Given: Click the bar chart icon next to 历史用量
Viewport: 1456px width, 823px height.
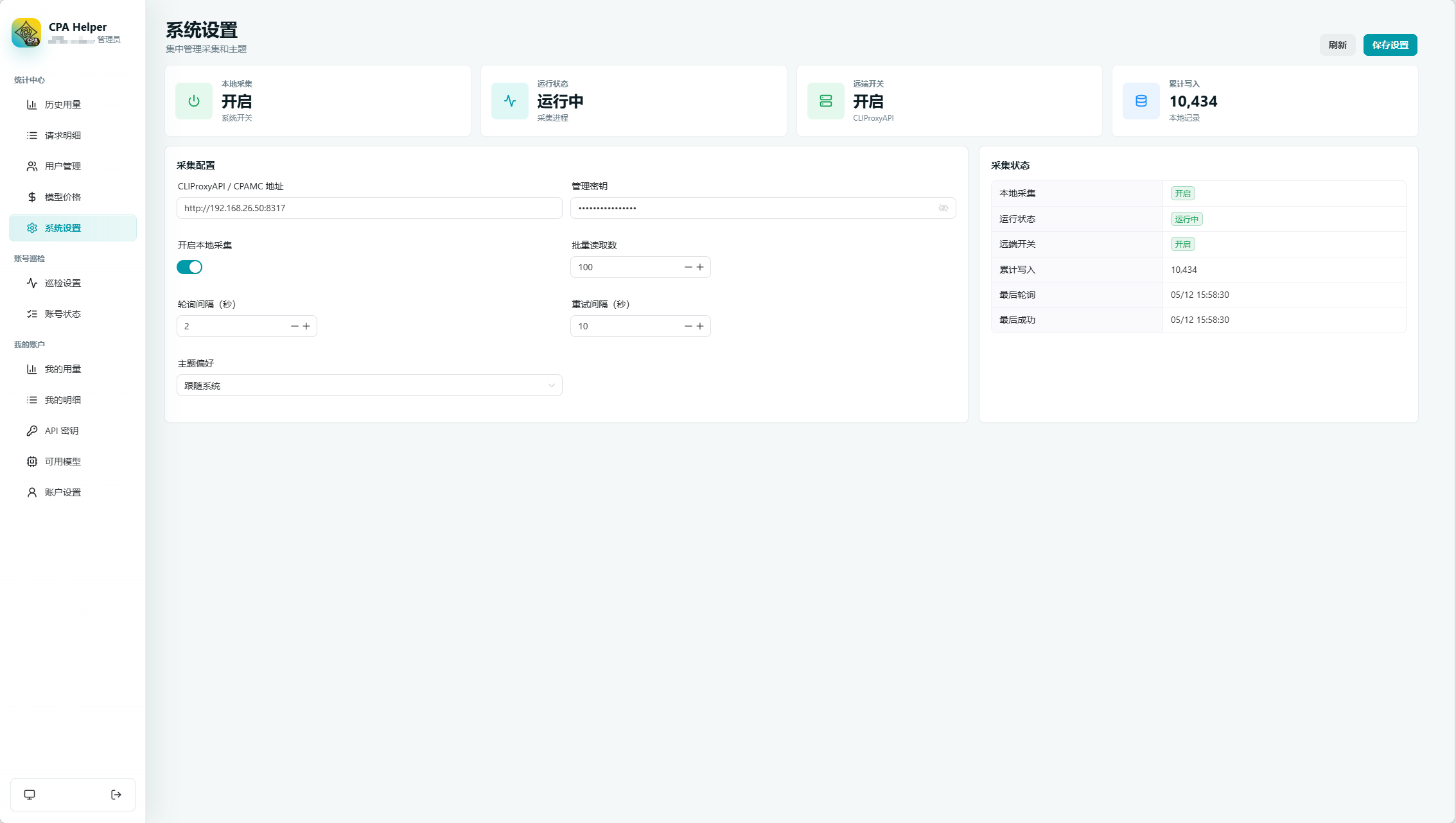Looking at the screenshot, I should 31,105.
